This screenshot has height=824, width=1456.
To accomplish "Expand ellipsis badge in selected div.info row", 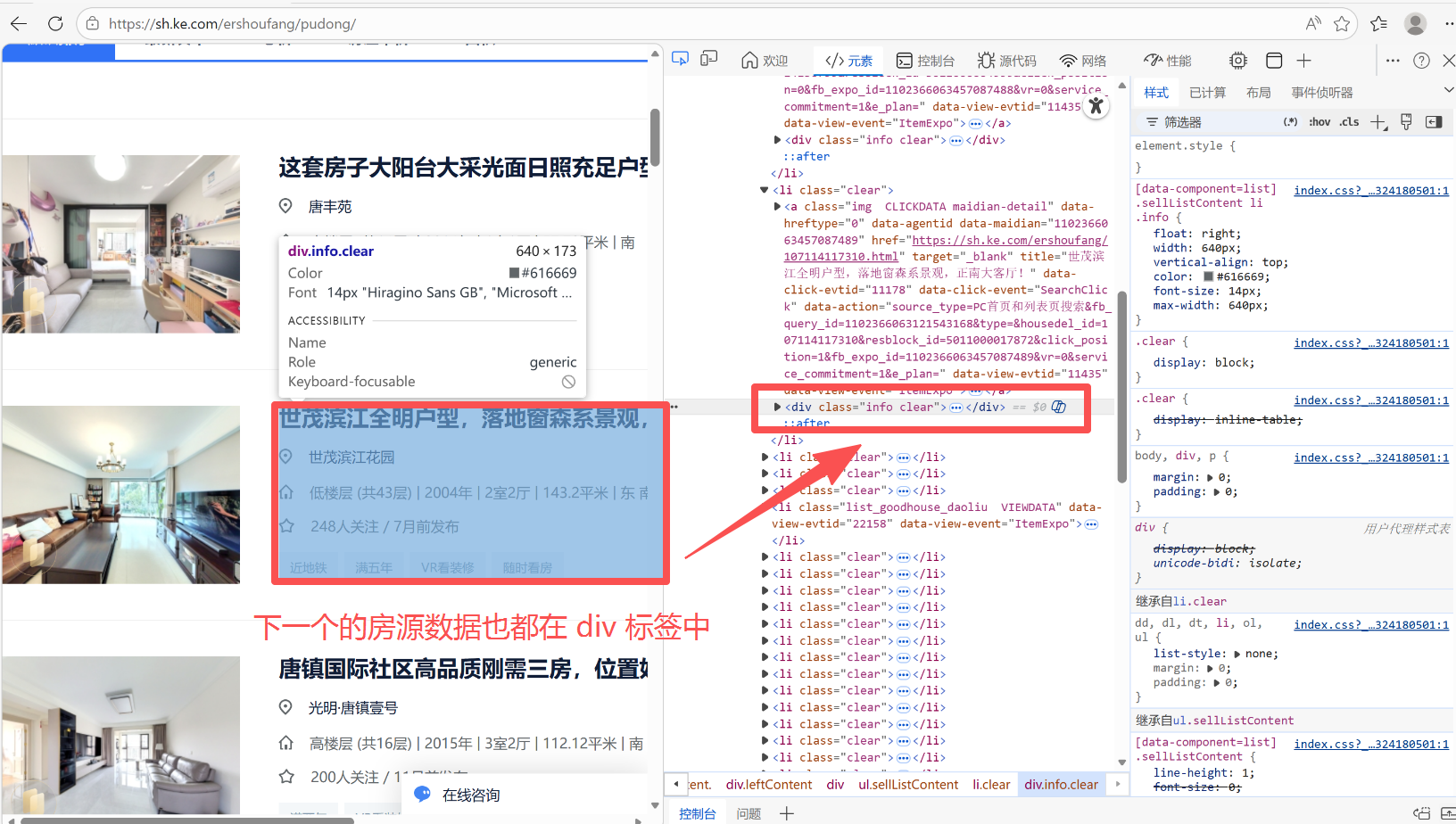I will 955,408.
